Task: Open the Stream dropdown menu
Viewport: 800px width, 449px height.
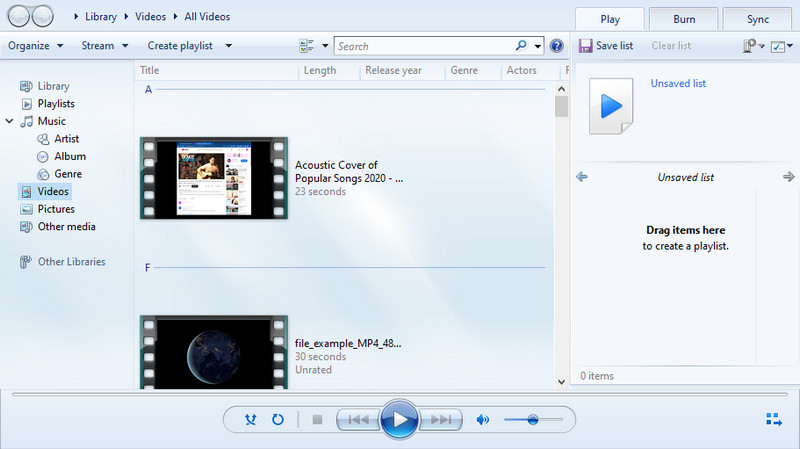Action: [x=105, y=46]
